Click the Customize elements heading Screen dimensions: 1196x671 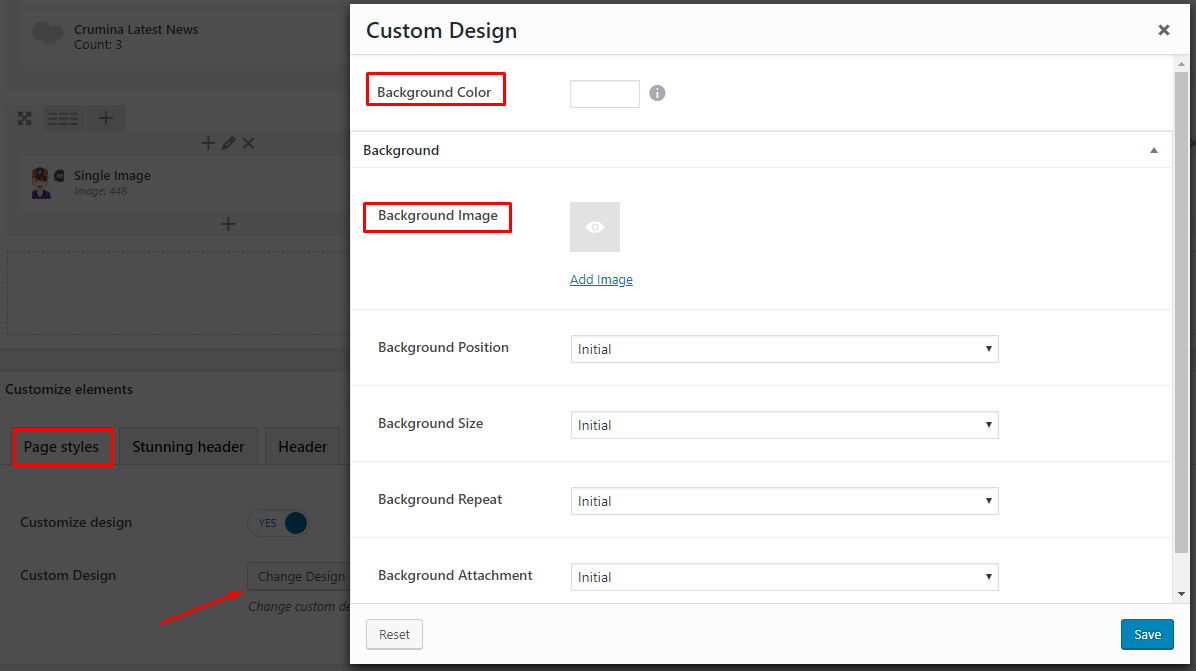click(69, 390)
